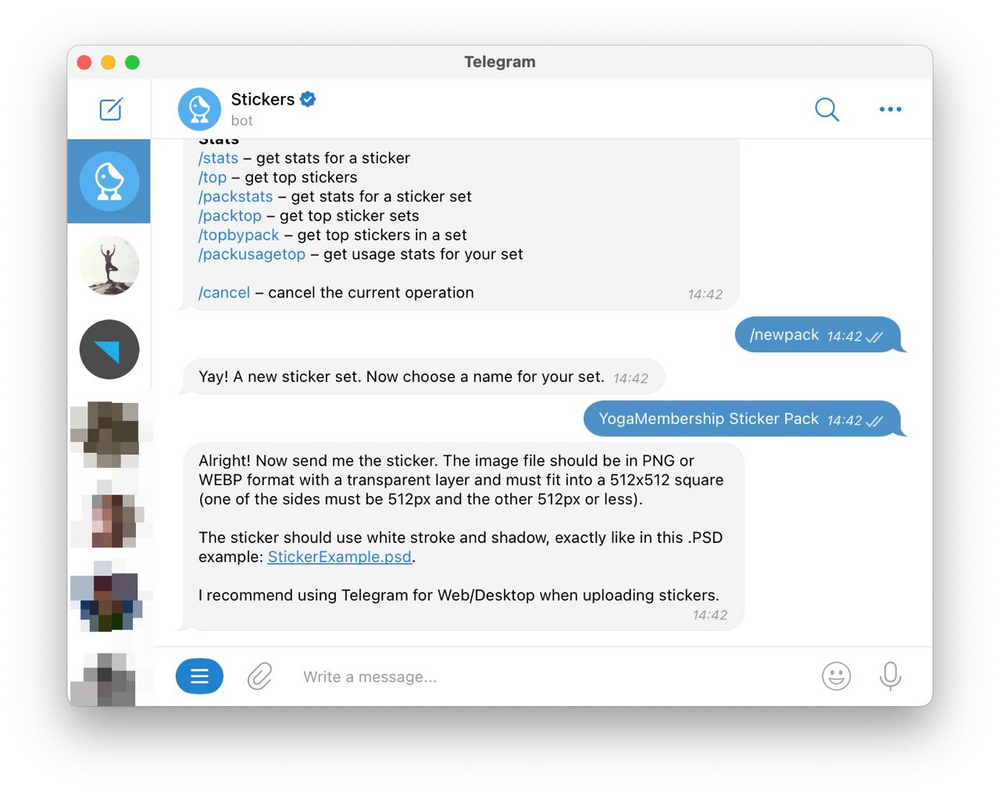1000x795 pixels.
Task: Click the /packusagetop command link
Action: tap(251, 254)
